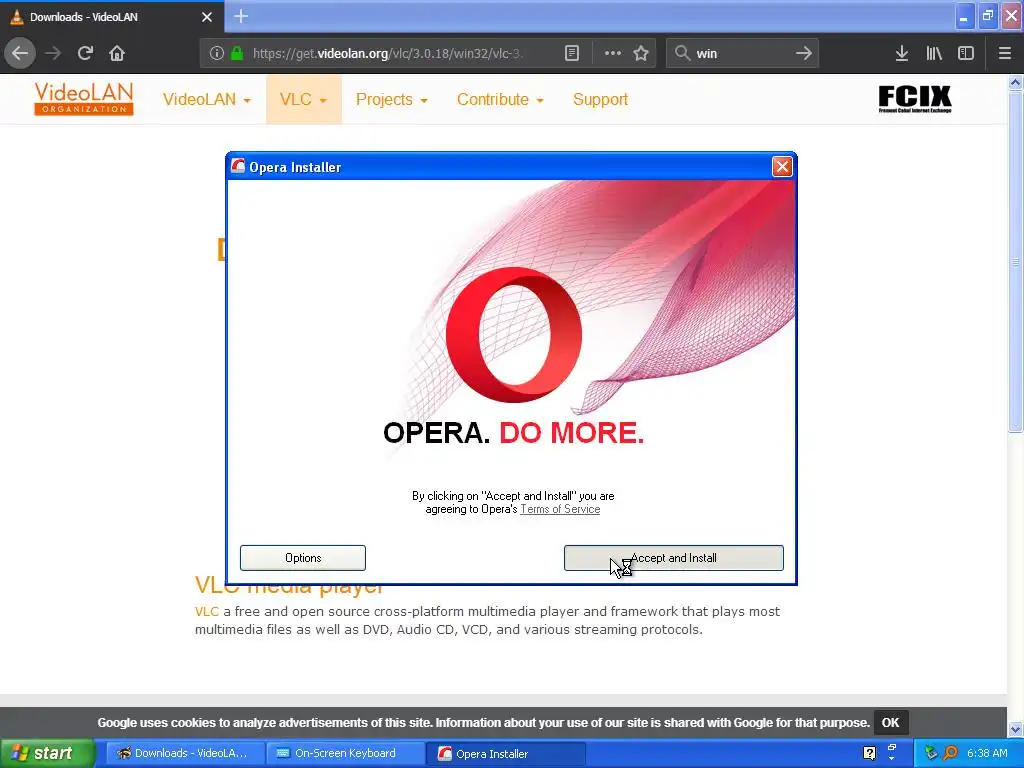This screenshot has height=768, width=1024.
Task: Click the vertical scrollbar thumb
Action: (1016, 261)
